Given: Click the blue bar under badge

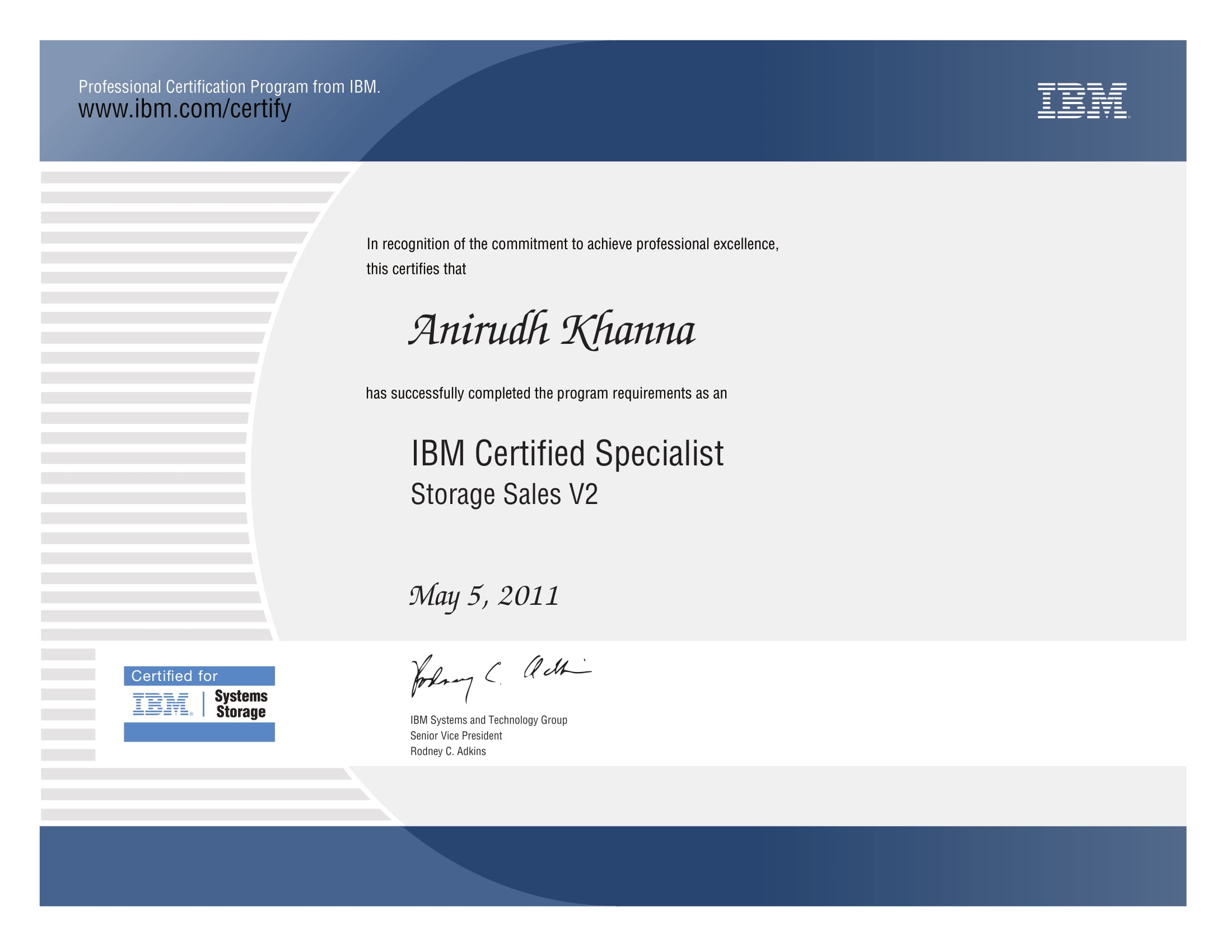Looking at the screenshot, I should pyautogui.click(x=199, y=732).
